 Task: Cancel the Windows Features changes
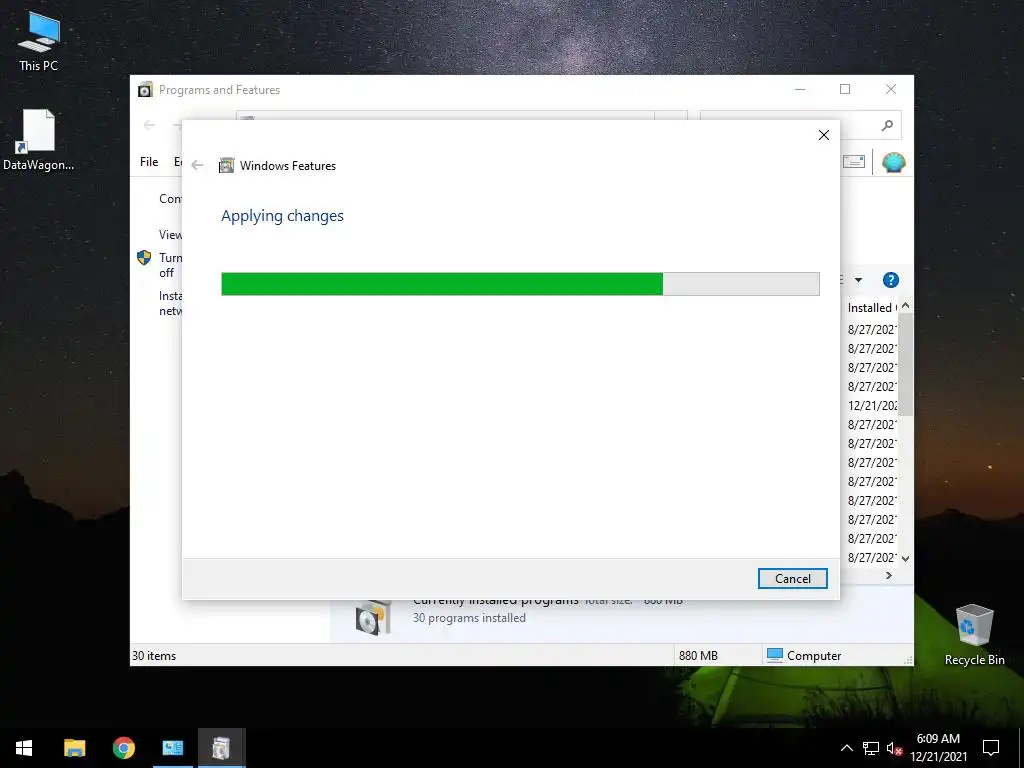792,579
